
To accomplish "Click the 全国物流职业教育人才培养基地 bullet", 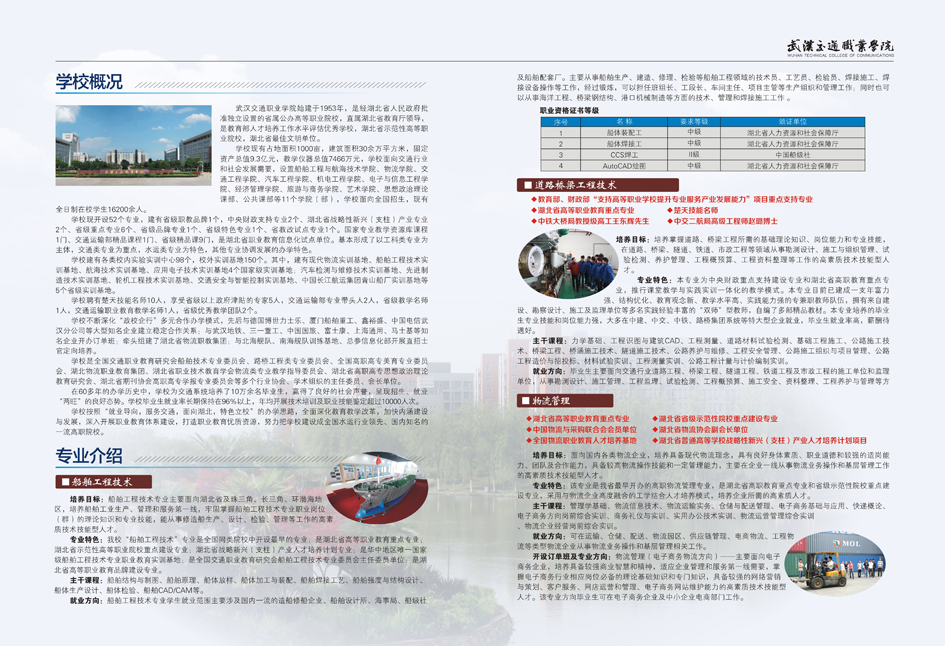I will tap(582, 441).
